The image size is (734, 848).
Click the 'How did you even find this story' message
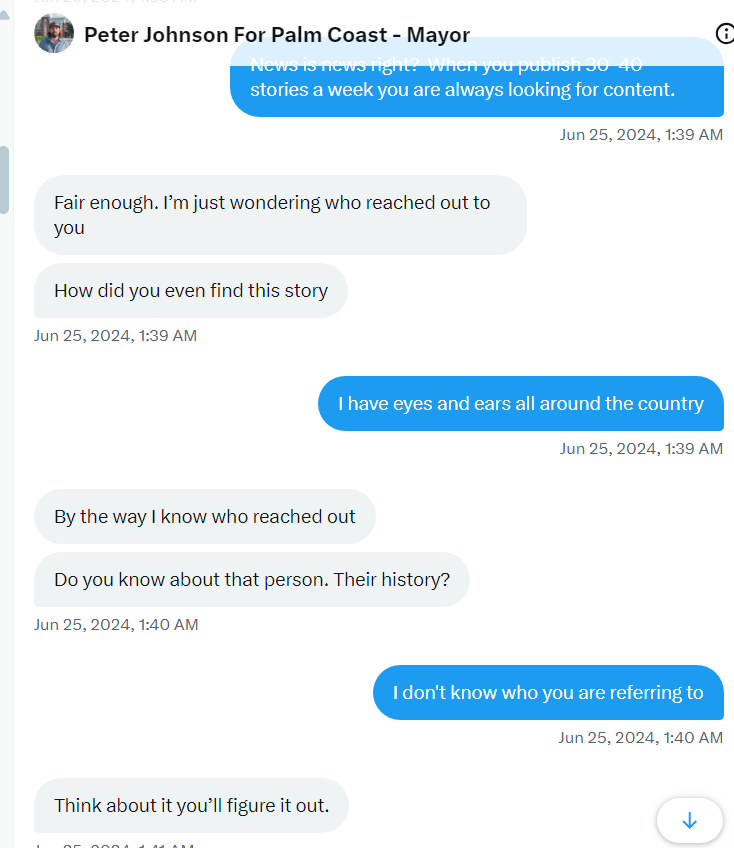coord(191,291)
